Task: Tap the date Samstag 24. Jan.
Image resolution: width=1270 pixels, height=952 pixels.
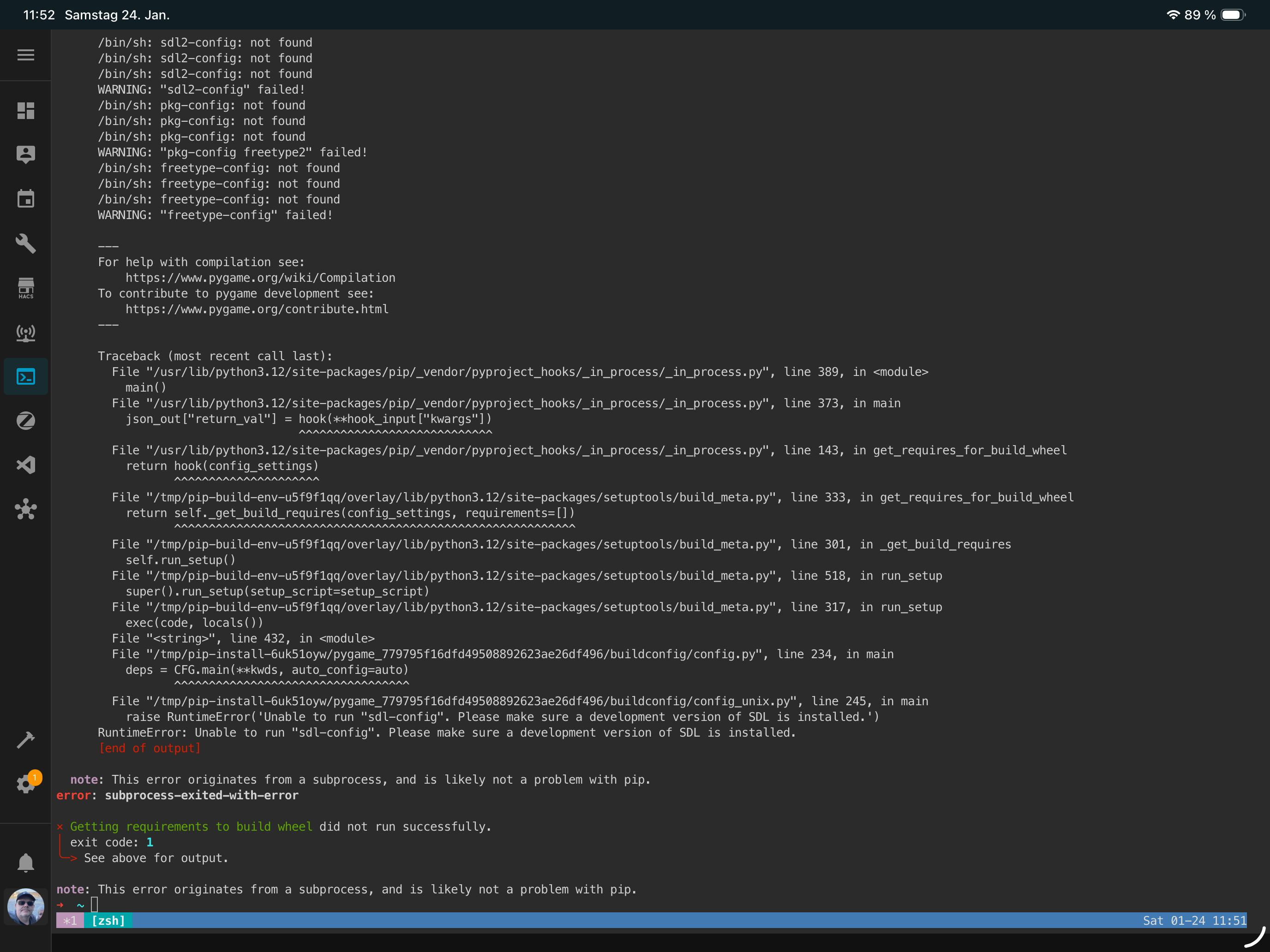Action: pyautogui.click(x=117, y=15)
